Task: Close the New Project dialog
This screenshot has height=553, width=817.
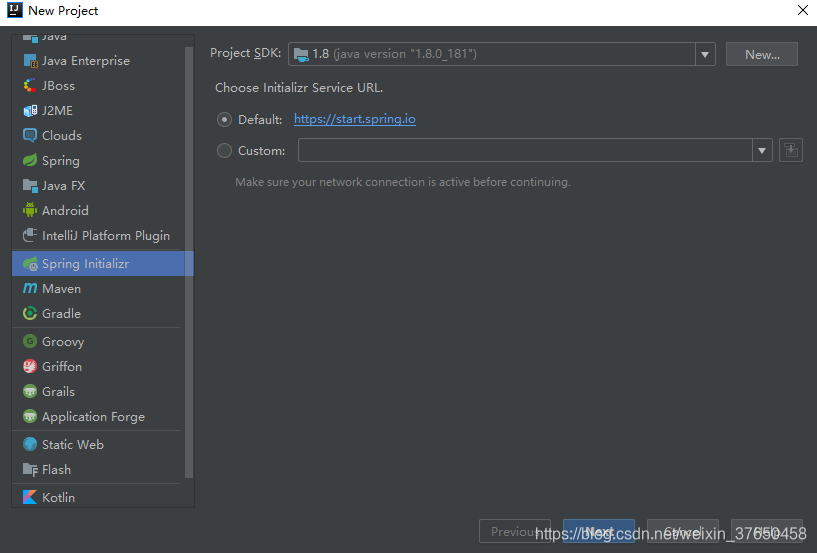Action: click(x=802, y=10)
